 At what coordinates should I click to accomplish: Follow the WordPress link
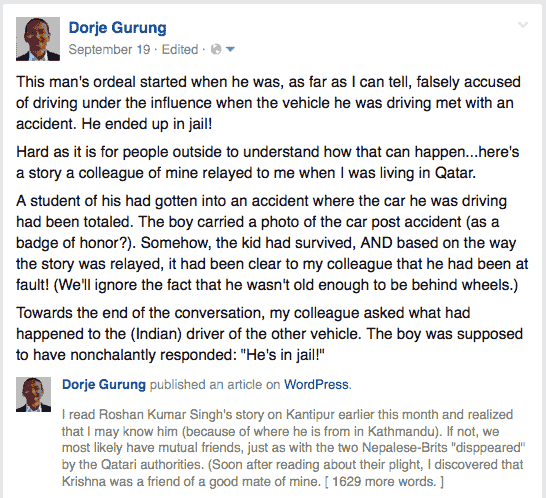click(x=316, y=384)
